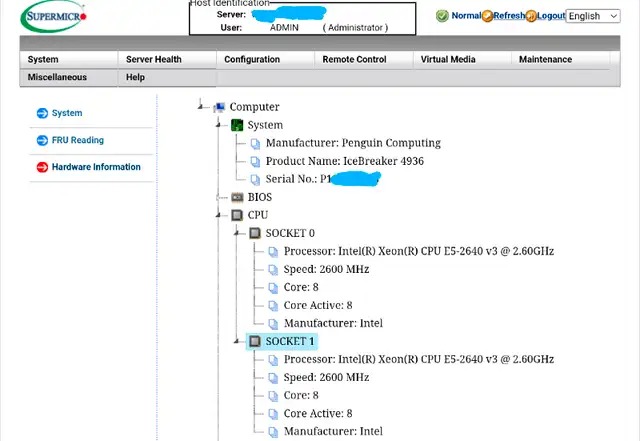The width and height of the screenshot is (640, 441).
Task: Click document icon beside SOCKET 1 Core Active
Action: tap(273, 414)
